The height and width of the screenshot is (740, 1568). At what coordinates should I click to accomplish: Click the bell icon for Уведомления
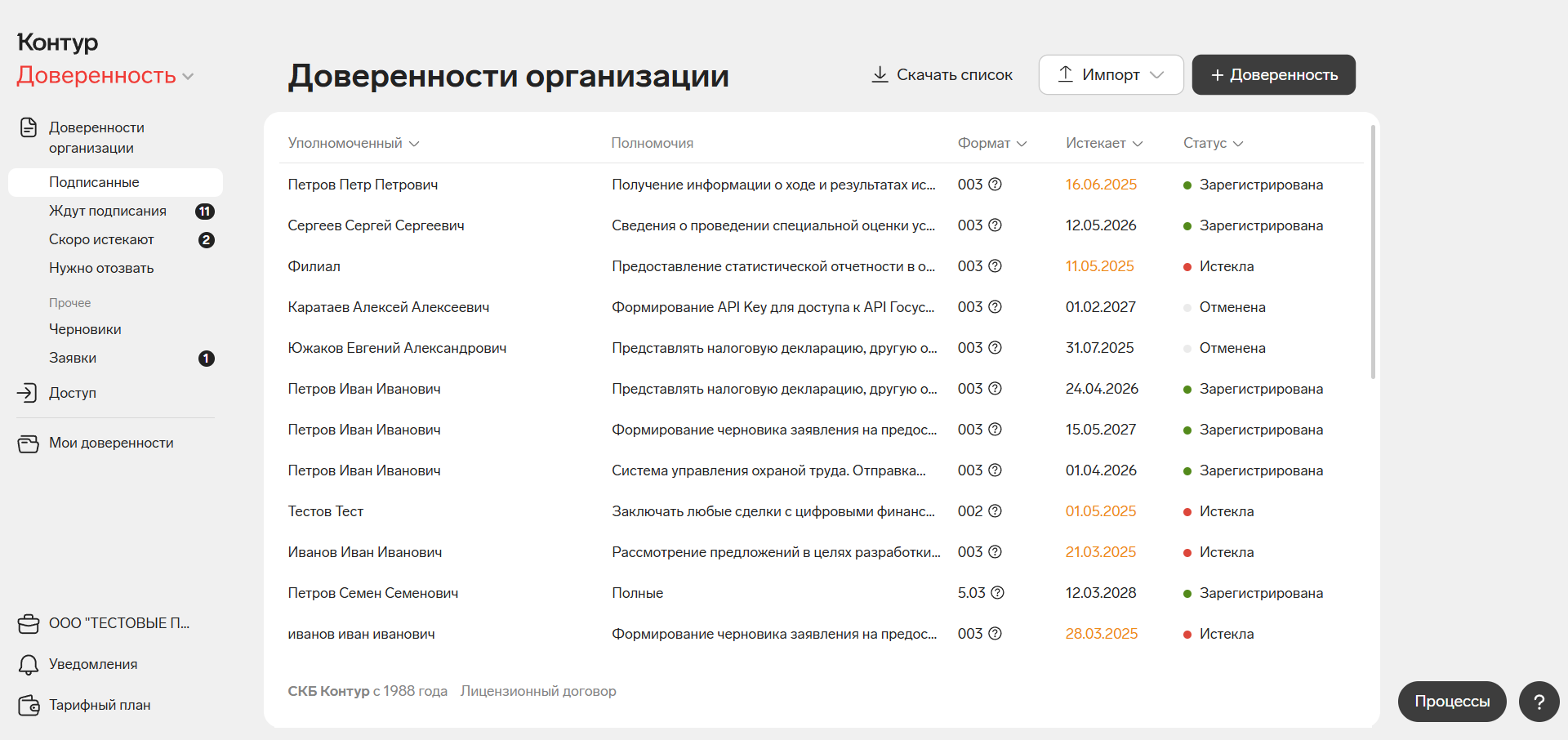coord(29,665)
